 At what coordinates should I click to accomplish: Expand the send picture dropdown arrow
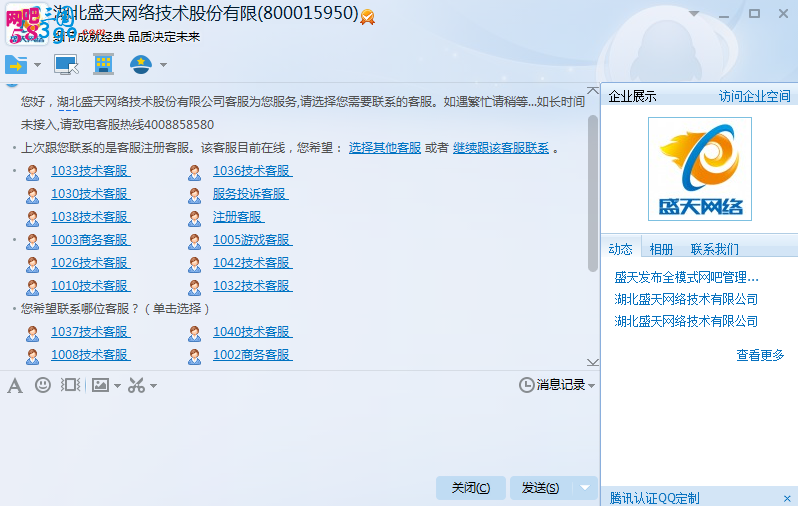(117, 386)
